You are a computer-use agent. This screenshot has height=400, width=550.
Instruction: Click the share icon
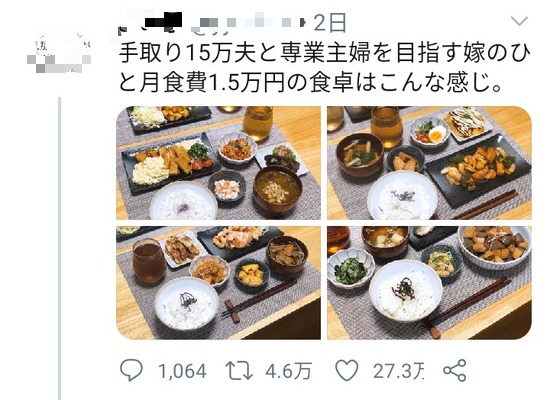click(455, 371)
